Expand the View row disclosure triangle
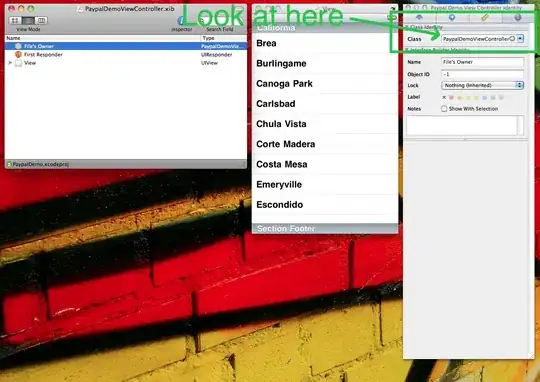Viewport: 540px width, 382px height. pos(10,63)
